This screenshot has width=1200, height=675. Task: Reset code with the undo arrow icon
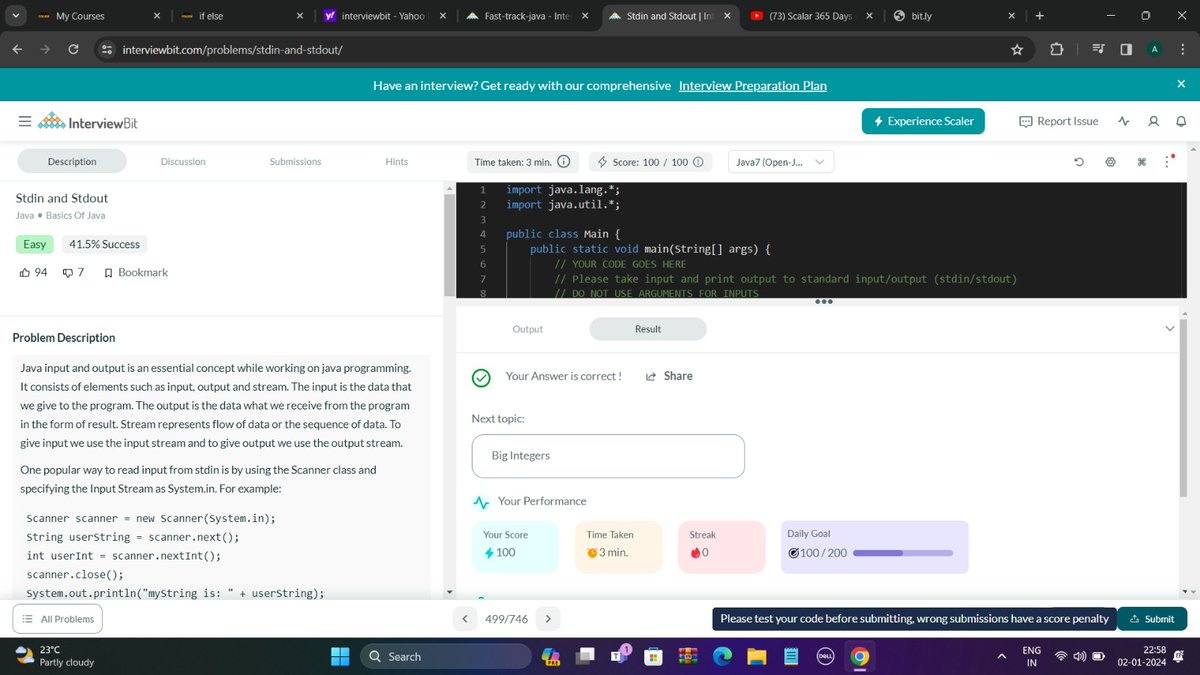click(1079, 162)
